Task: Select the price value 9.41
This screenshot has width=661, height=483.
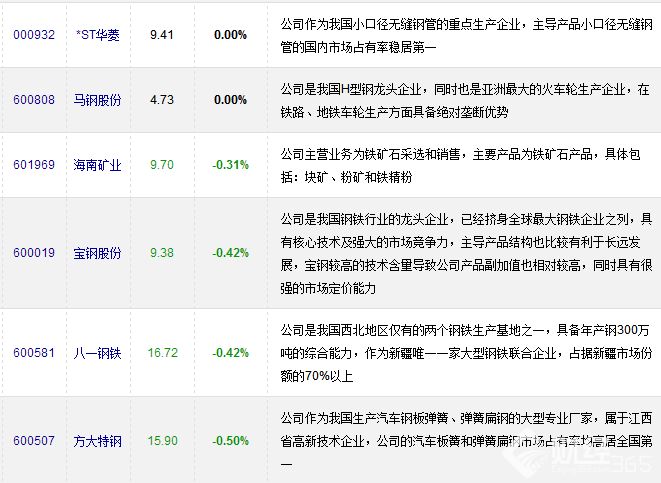Action: [162, 35]
